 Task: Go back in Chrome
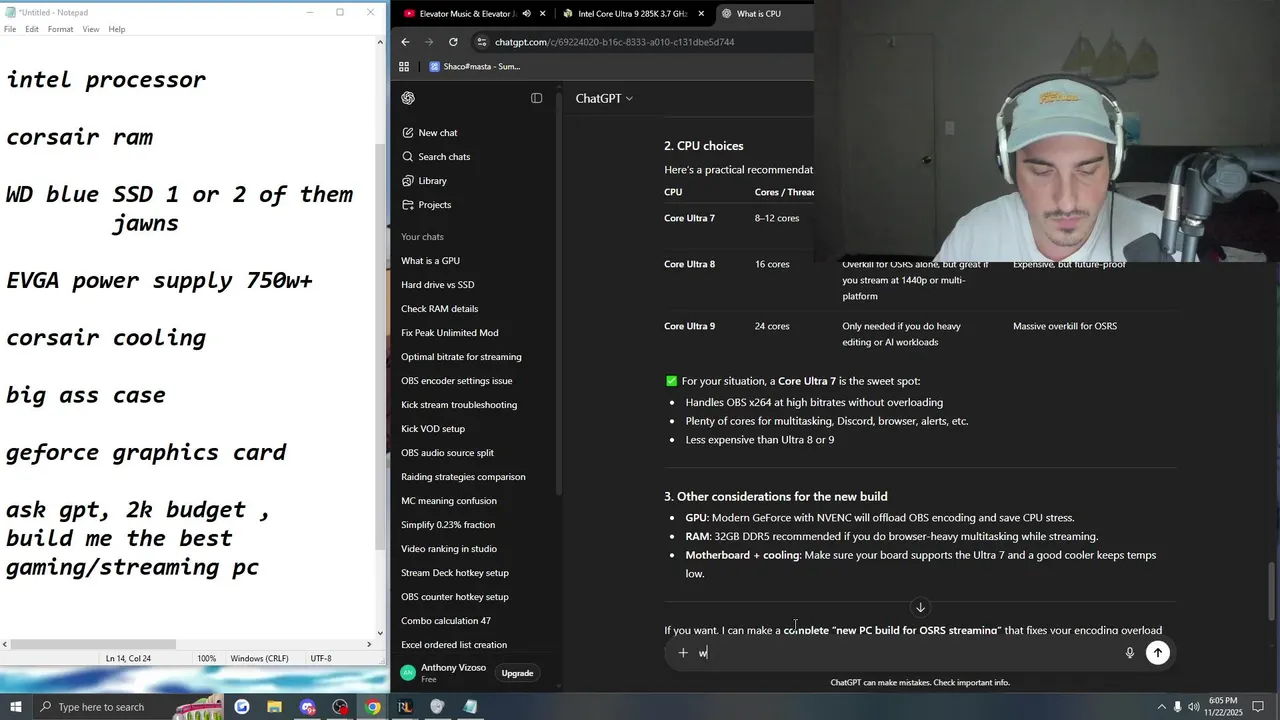[405, 42]
